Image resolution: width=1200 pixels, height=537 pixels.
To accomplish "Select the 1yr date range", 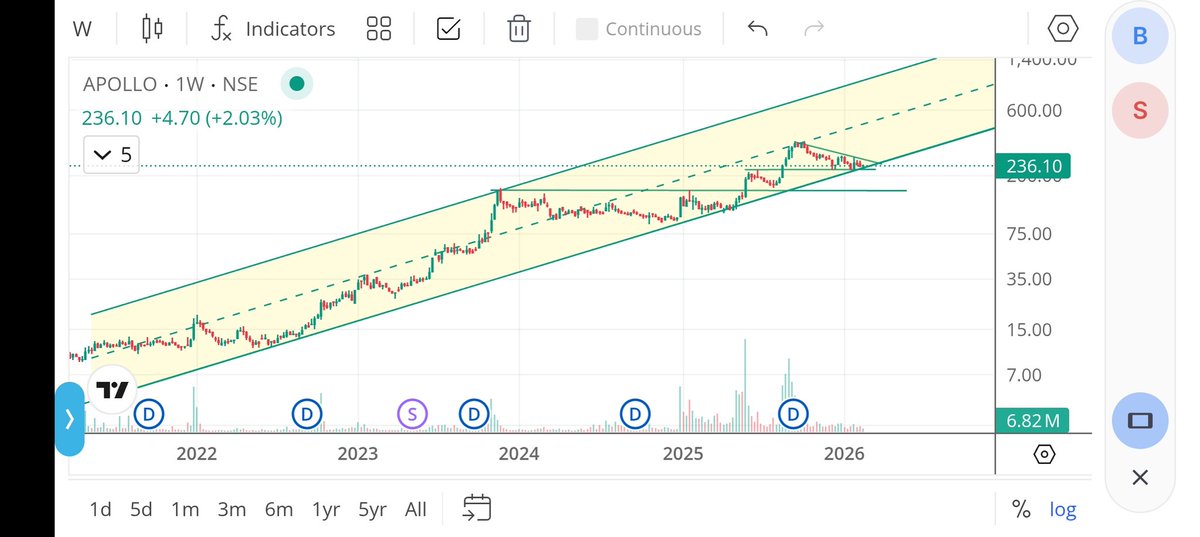I will pyautogui.click(x=326, y=509).
